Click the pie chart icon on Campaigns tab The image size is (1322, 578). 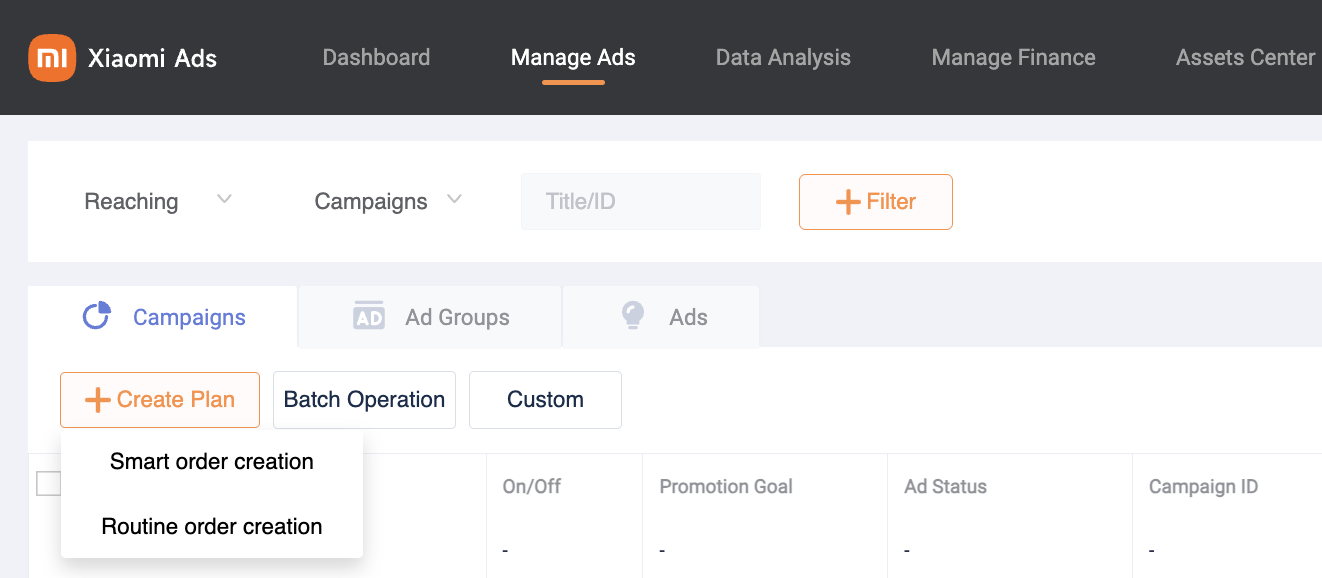97,317
